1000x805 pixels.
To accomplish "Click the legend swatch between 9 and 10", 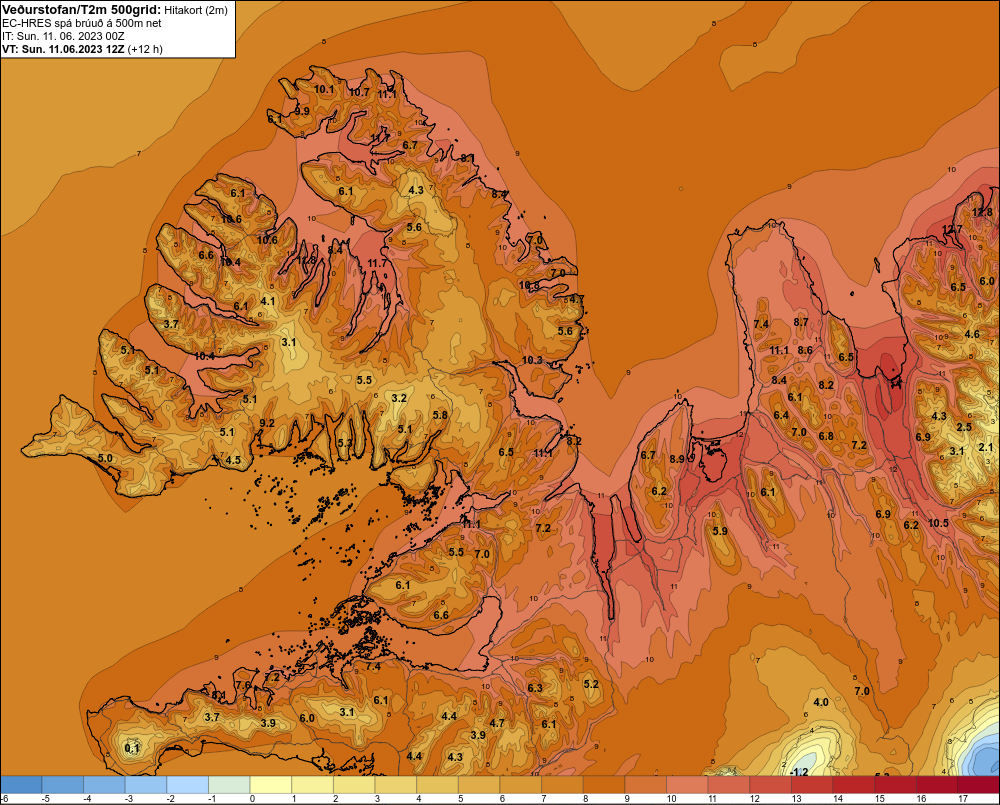I will point(645,785).
